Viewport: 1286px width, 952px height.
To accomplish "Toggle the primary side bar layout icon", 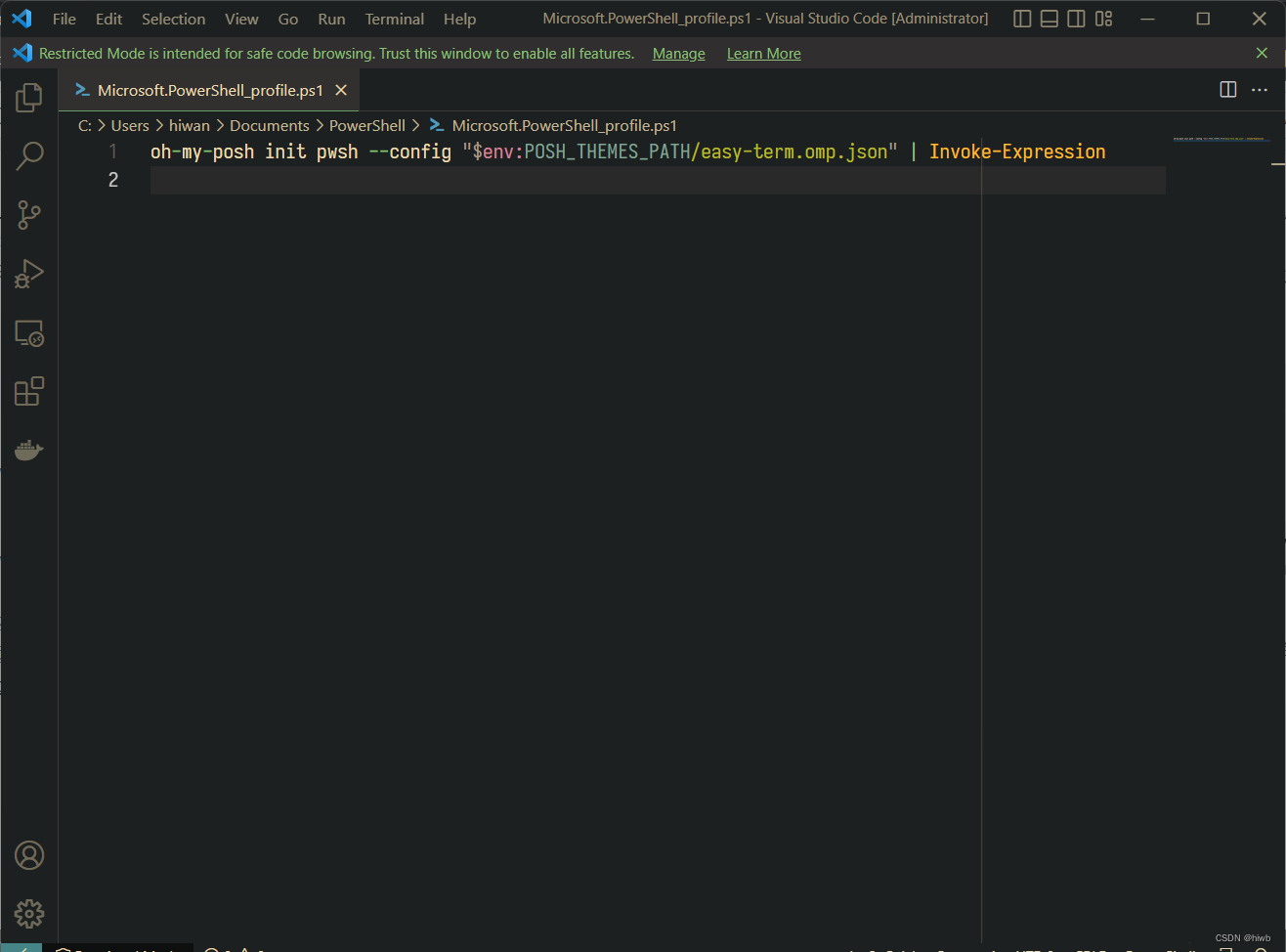I will (1022, 19).
